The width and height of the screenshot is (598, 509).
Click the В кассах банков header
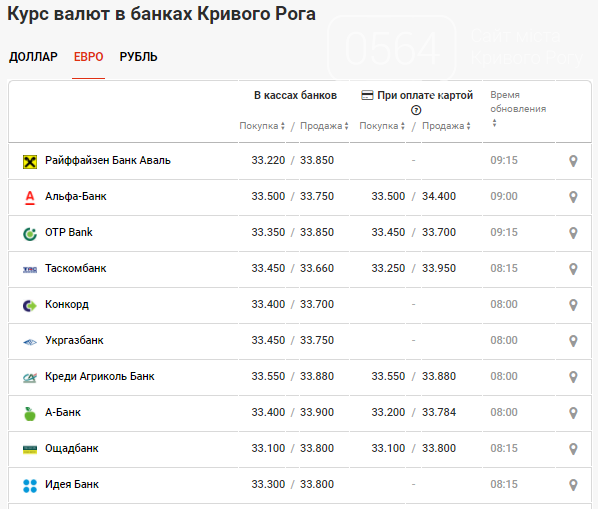[295, 95]
